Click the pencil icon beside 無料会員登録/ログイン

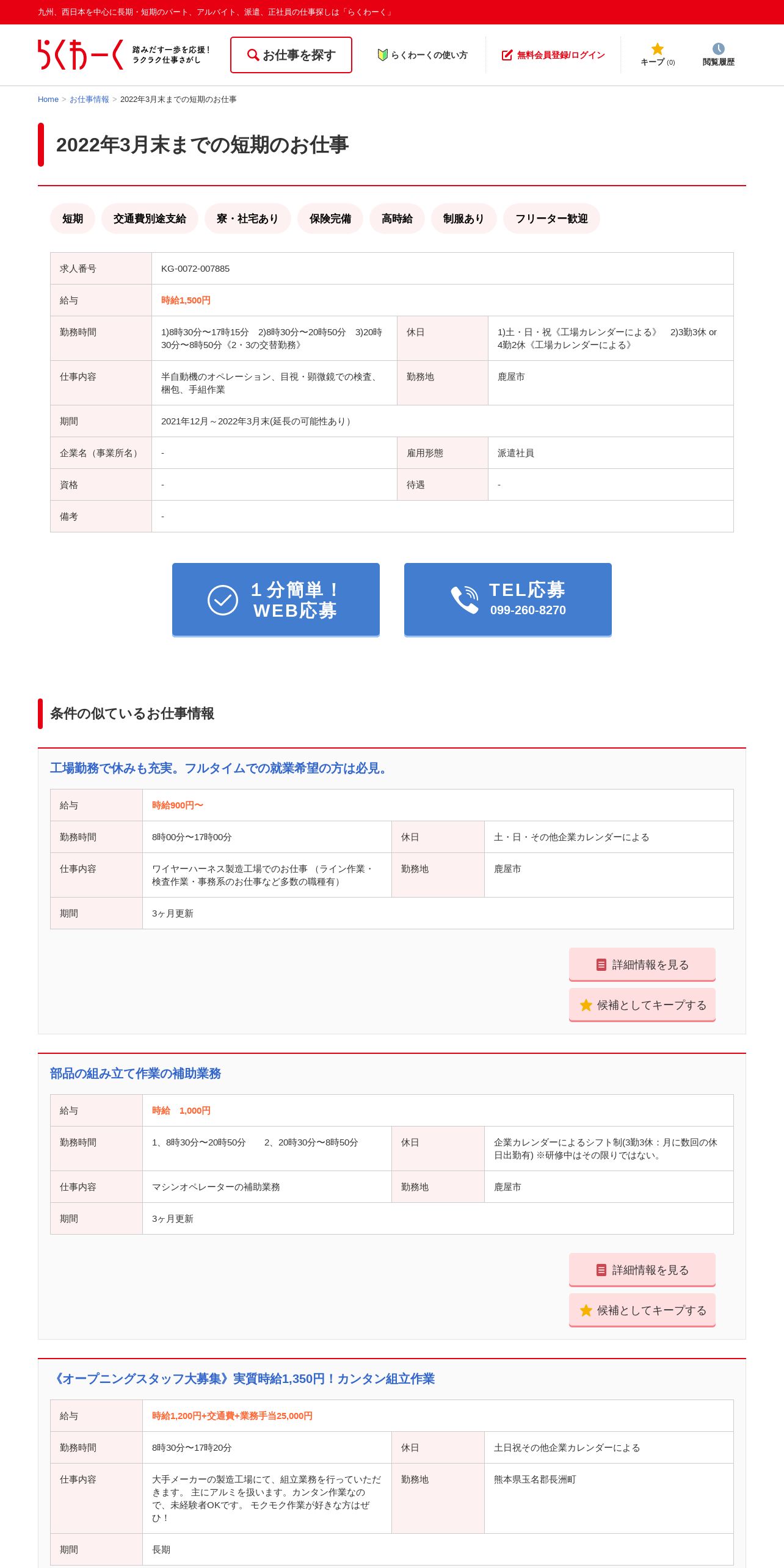pyautogui.click(x=507, y=55)
